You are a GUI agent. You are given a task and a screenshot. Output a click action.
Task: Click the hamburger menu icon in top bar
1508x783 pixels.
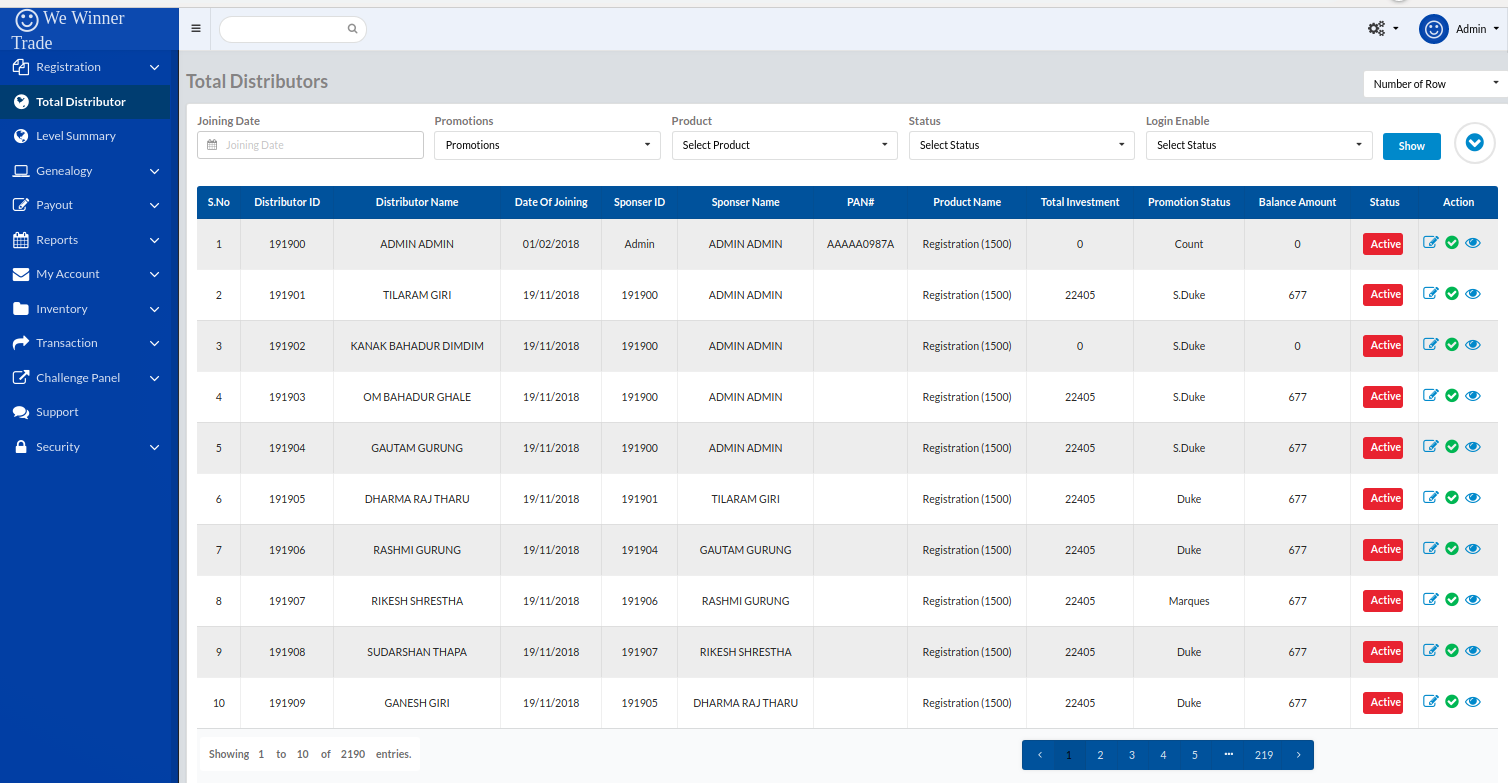pos(196,29)
